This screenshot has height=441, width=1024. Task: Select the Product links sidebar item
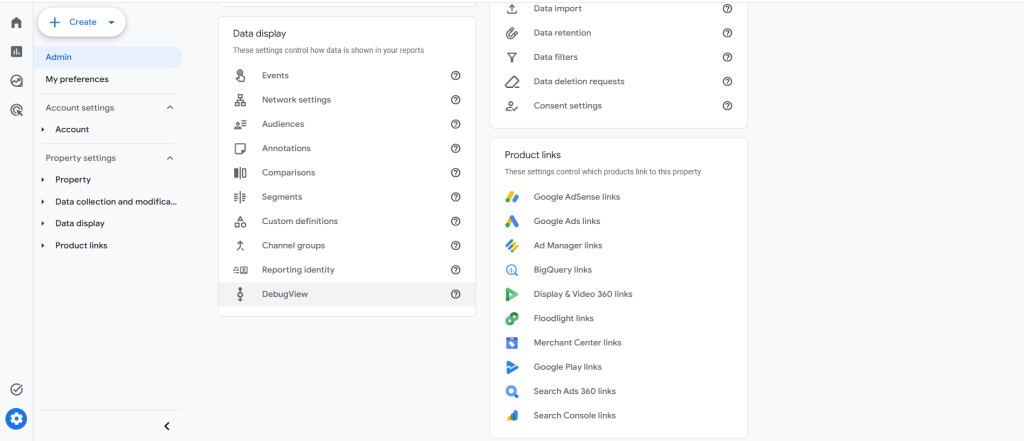tap(81, 246)
